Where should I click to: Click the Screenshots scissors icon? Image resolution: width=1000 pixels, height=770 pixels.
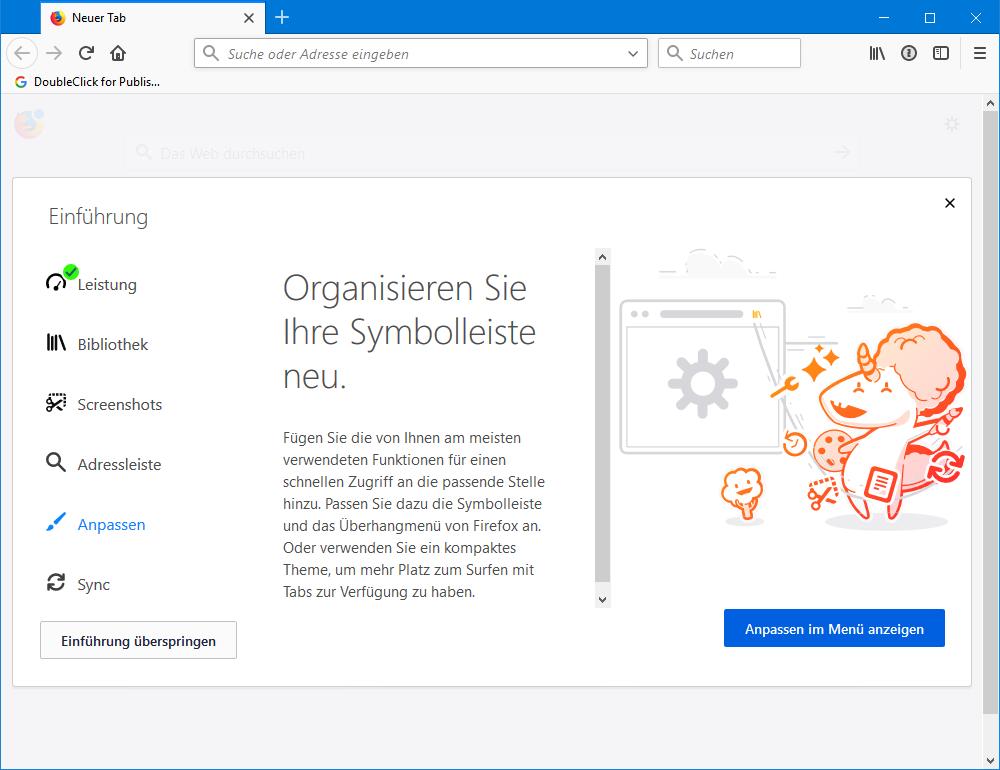point(56,403)
